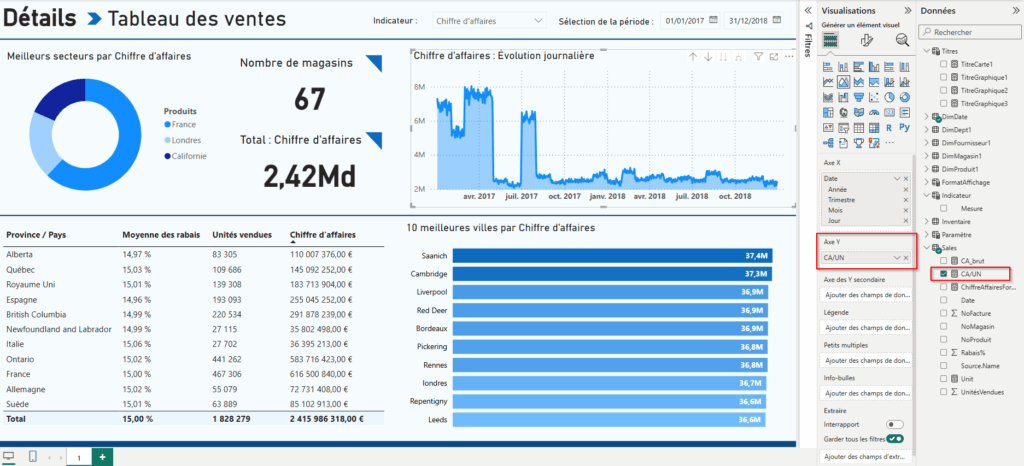The width and height of the screenshot is (1024, 466).
Task: Click the Légende add-field well
Action: pyautogui.click(x=865, y=327)
